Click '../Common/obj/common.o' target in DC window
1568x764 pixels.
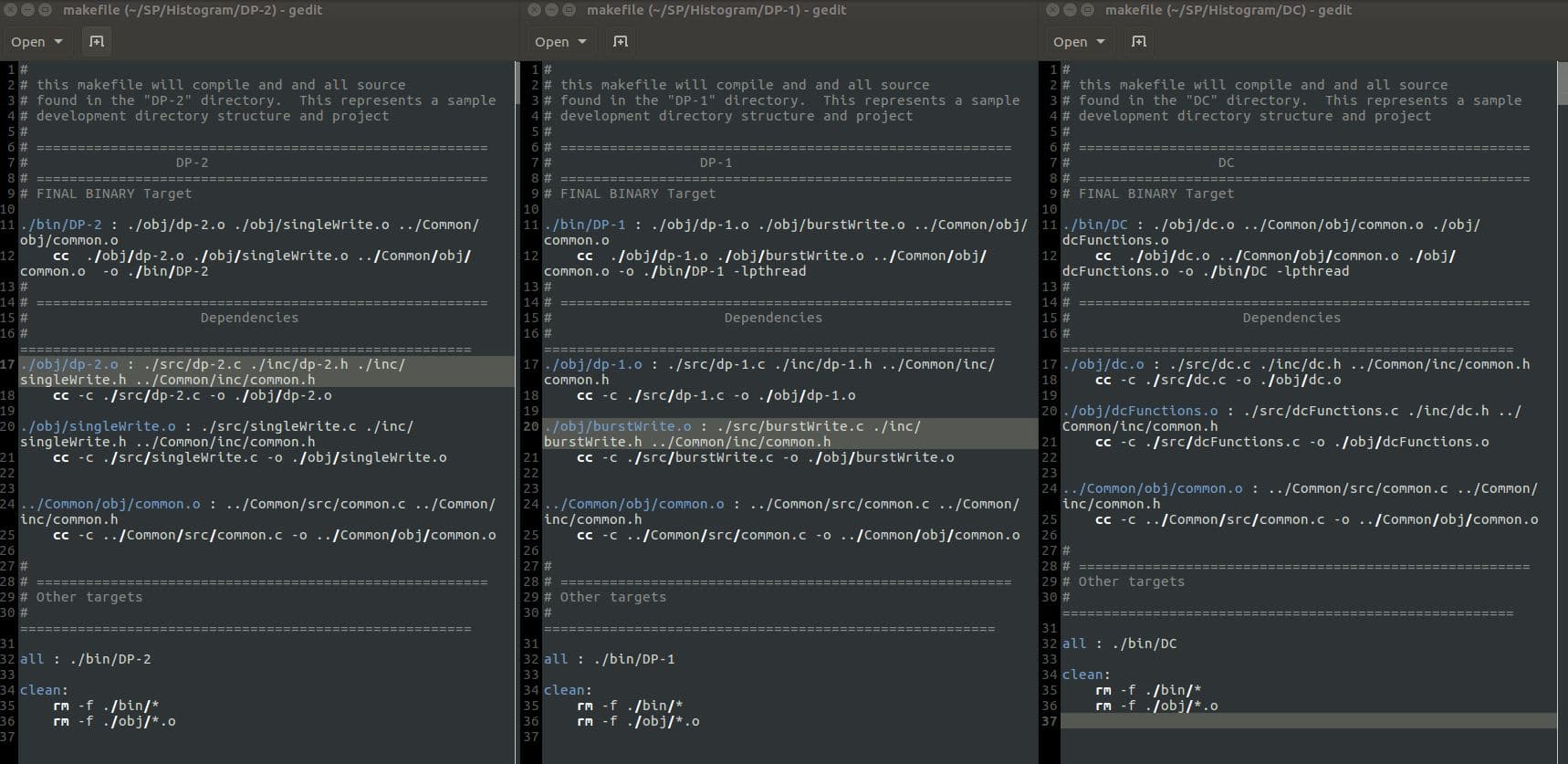[x=1153, y=488]
